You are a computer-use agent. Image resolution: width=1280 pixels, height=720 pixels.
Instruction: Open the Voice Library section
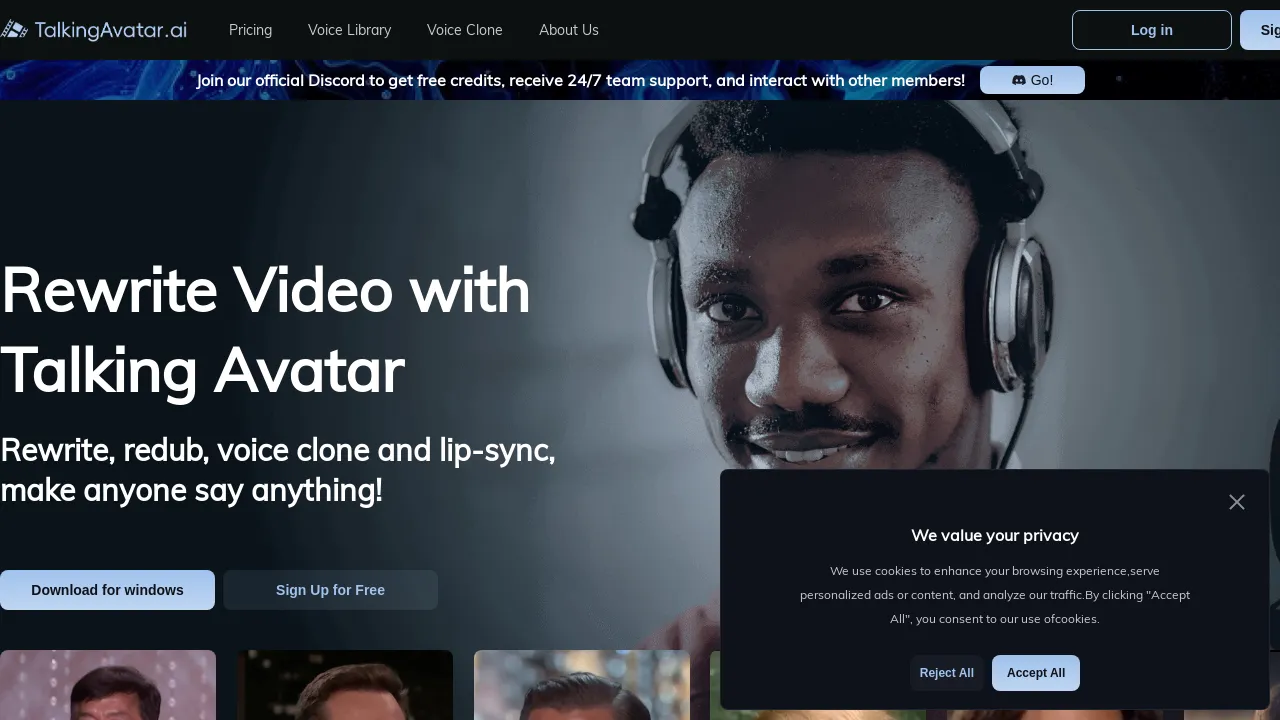coord(349,30)
